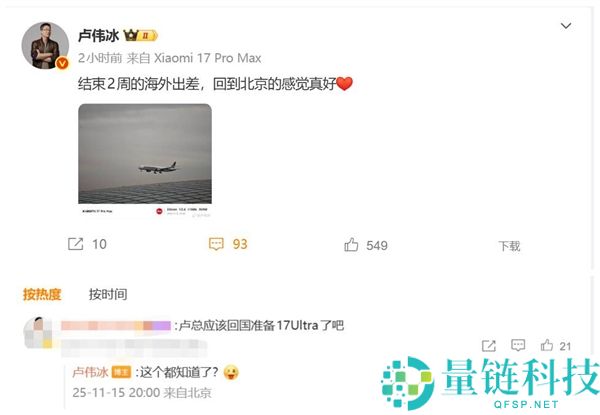This screenshot has height=415, width=600.
Task: Like the post with 549 likes
Action: click(351, 245)
